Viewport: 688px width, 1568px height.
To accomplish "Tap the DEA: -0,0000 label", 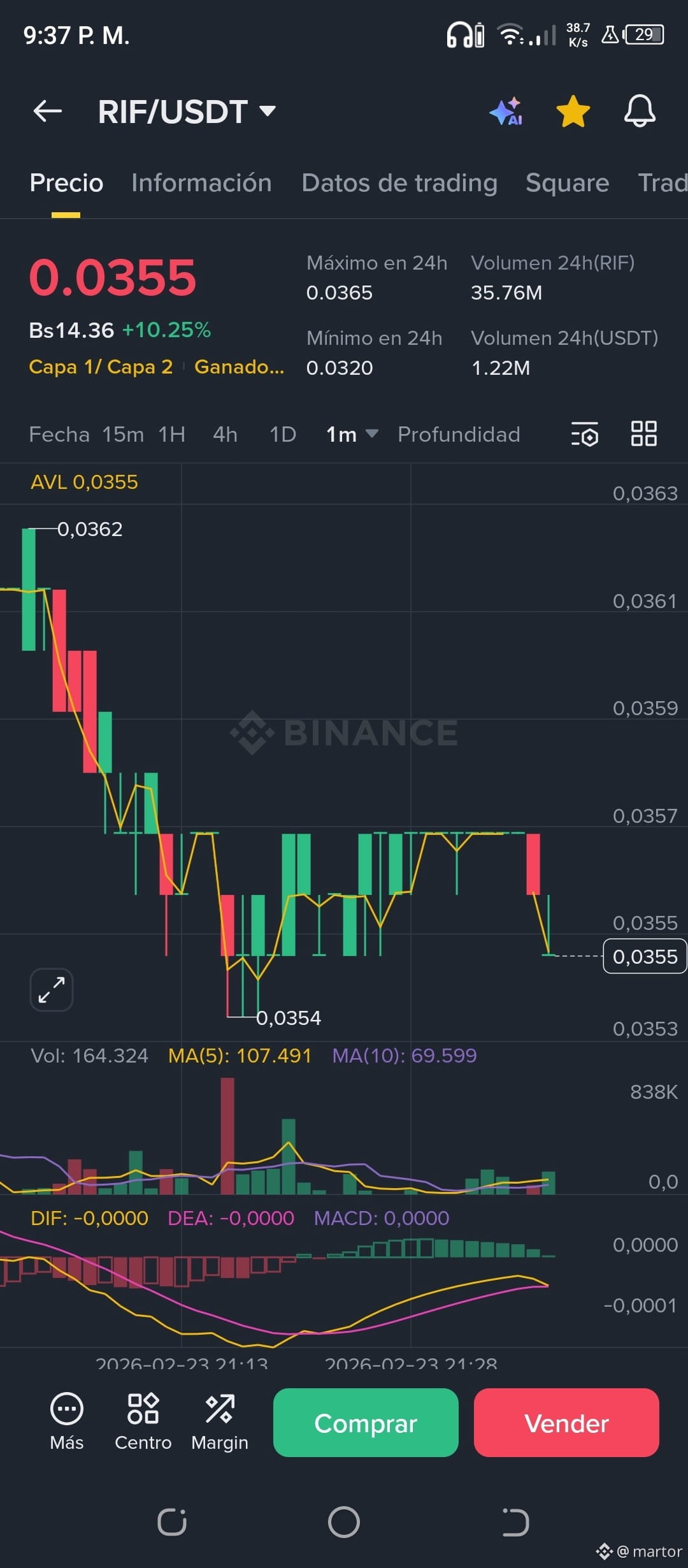I will pos(231,1218).
